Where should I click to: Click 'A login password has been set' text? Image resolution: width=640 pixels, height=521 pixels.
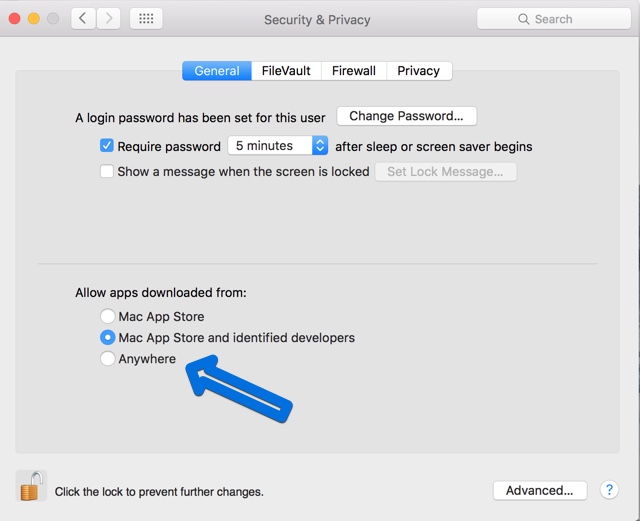200,118
